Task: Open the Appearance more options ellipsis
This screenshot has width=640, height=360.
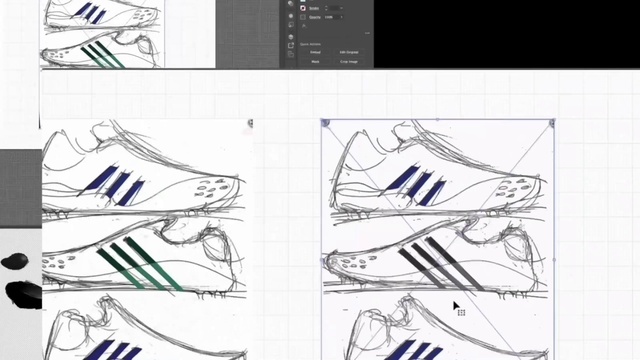Action: click(367, 33)
